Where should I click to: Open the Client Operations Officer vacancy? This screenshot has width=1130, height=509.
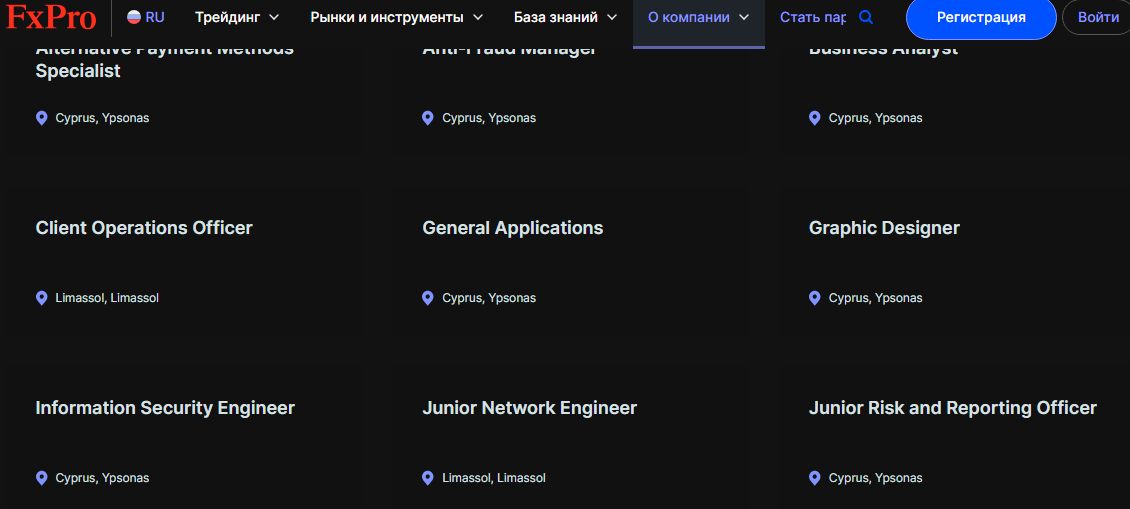click(x=144, y=228)
